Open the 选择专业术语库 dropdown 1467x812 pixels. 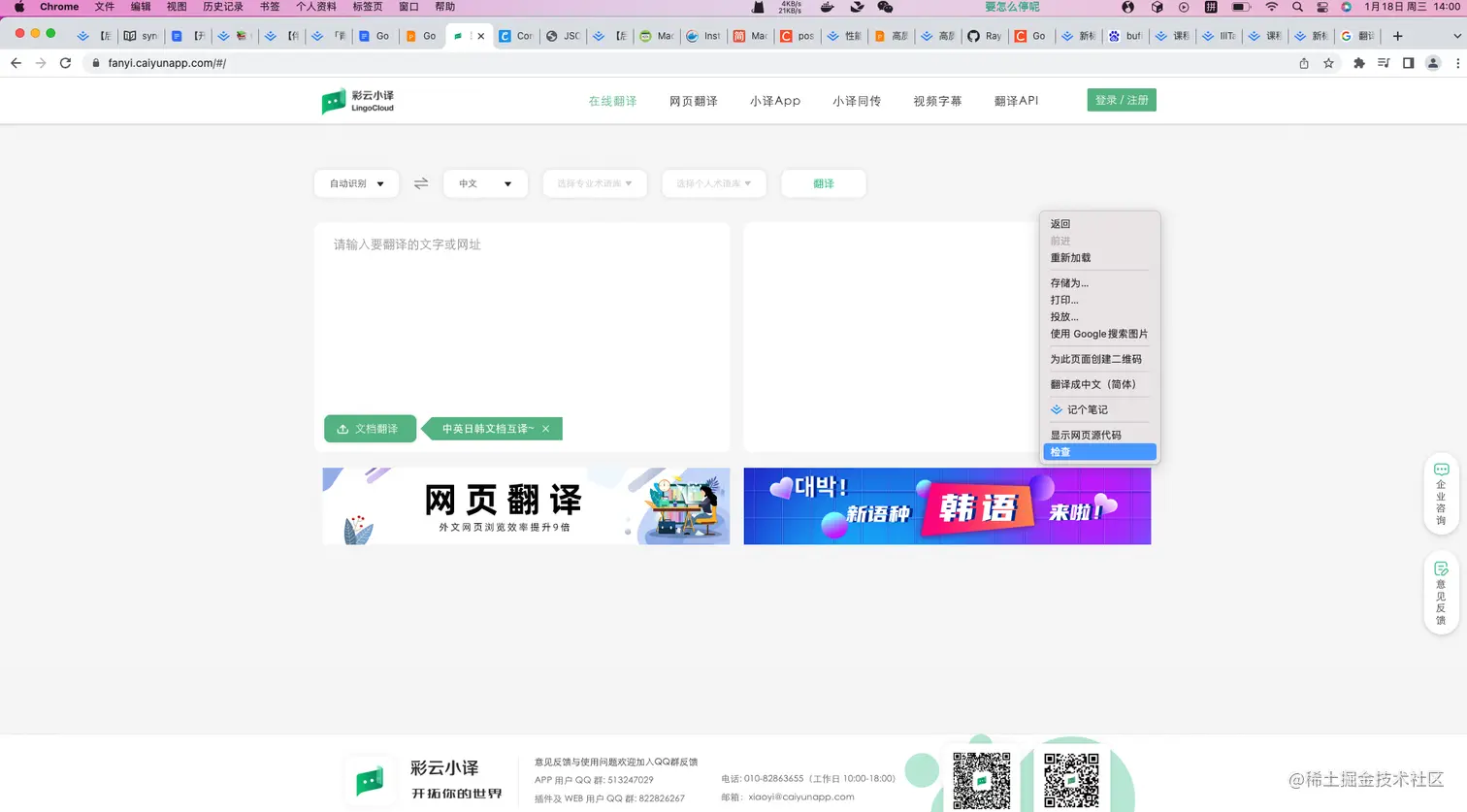tap(595, 183)
